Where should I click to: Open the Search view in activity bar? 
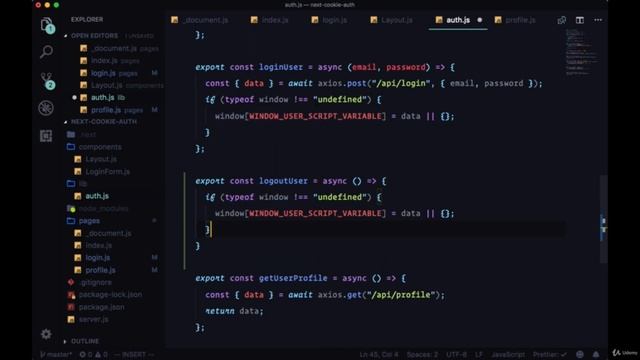pyautogui.click(x=46, y=52)
